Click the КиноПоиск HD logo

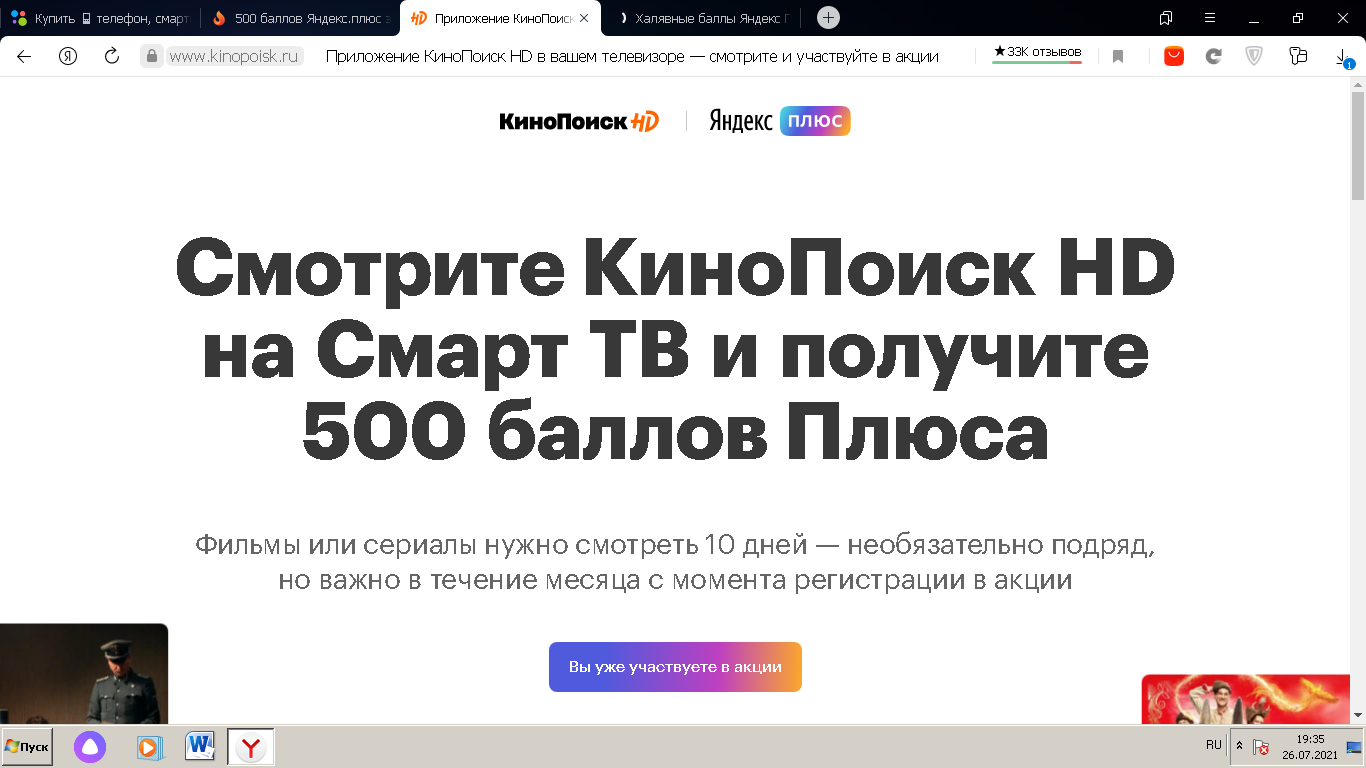(x=580, y=121)
